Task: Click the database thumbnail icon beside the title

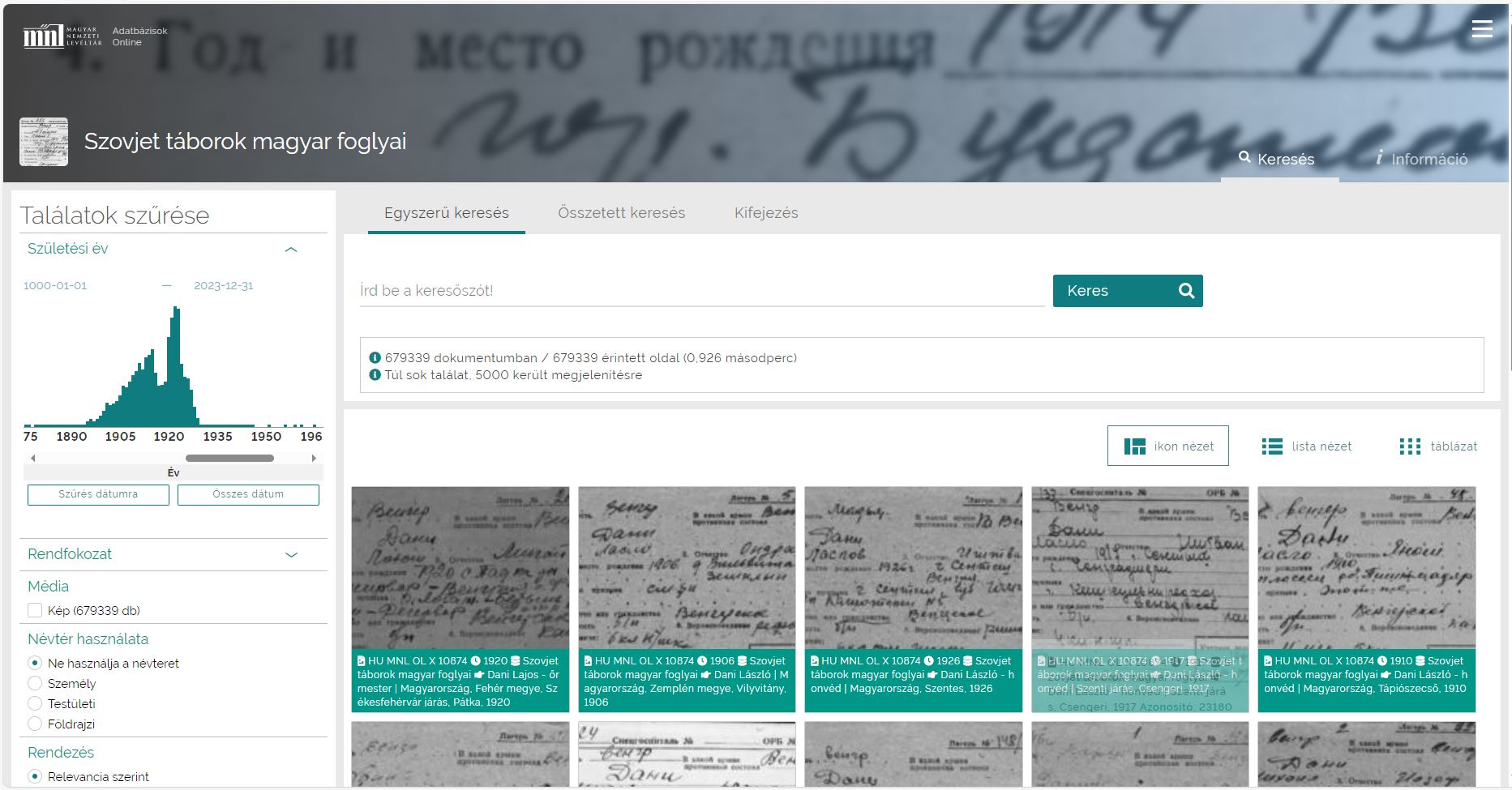Action: tap(44, 142)
